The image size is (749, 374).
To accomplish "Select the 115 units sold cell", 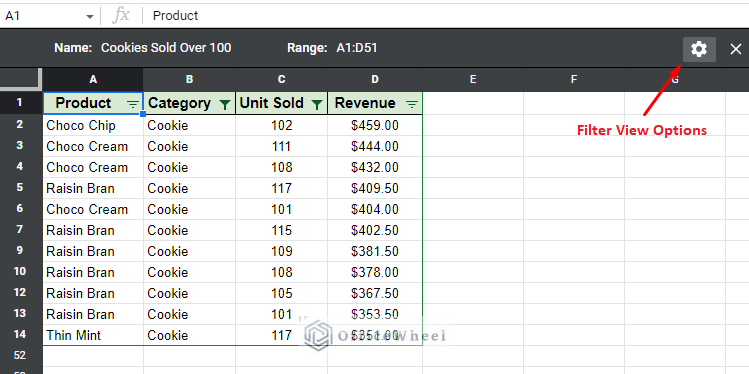I will (x=281, y=230).
